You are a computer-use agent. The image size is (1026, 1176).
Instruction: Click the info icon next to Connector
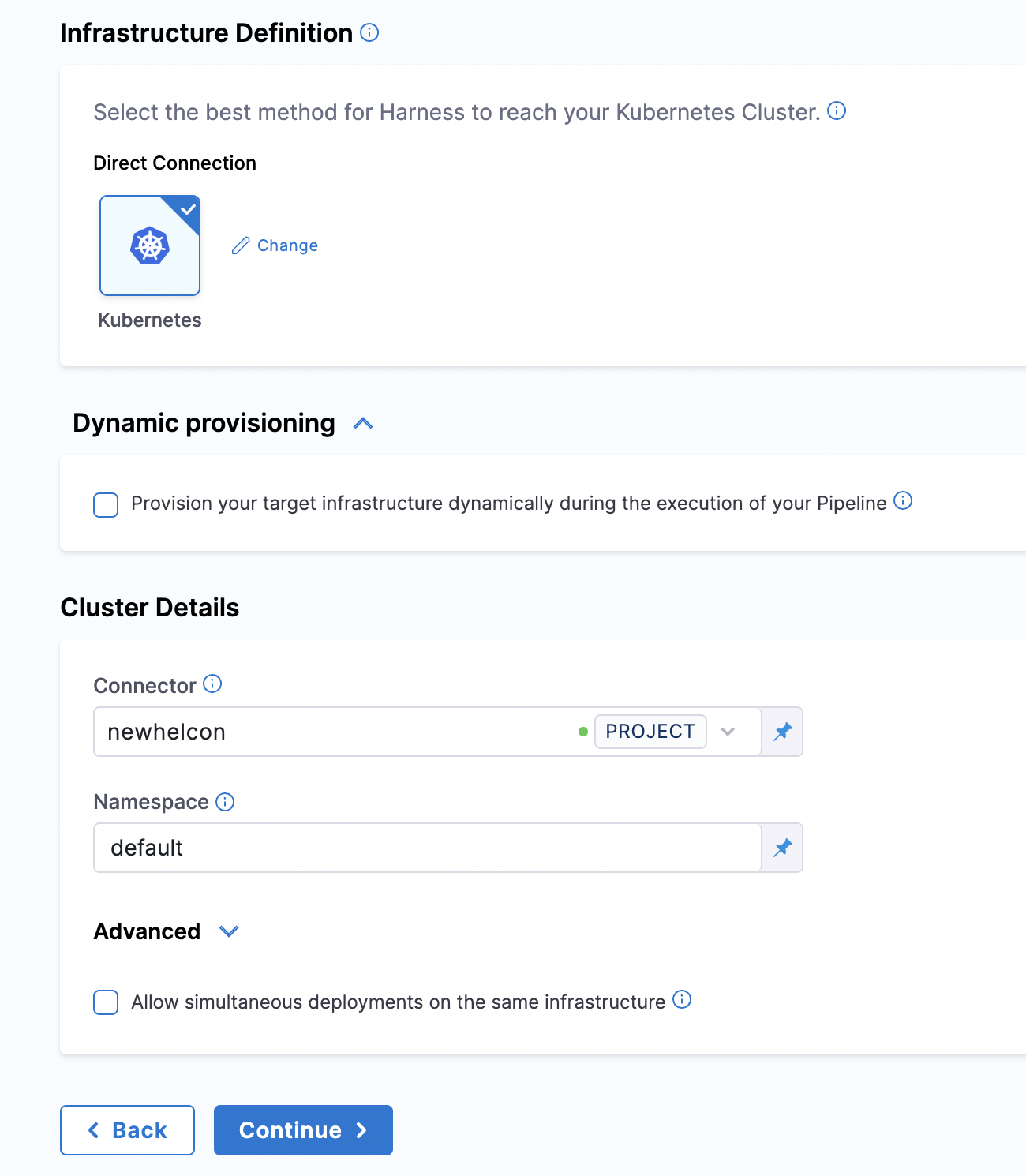(212, 684)
